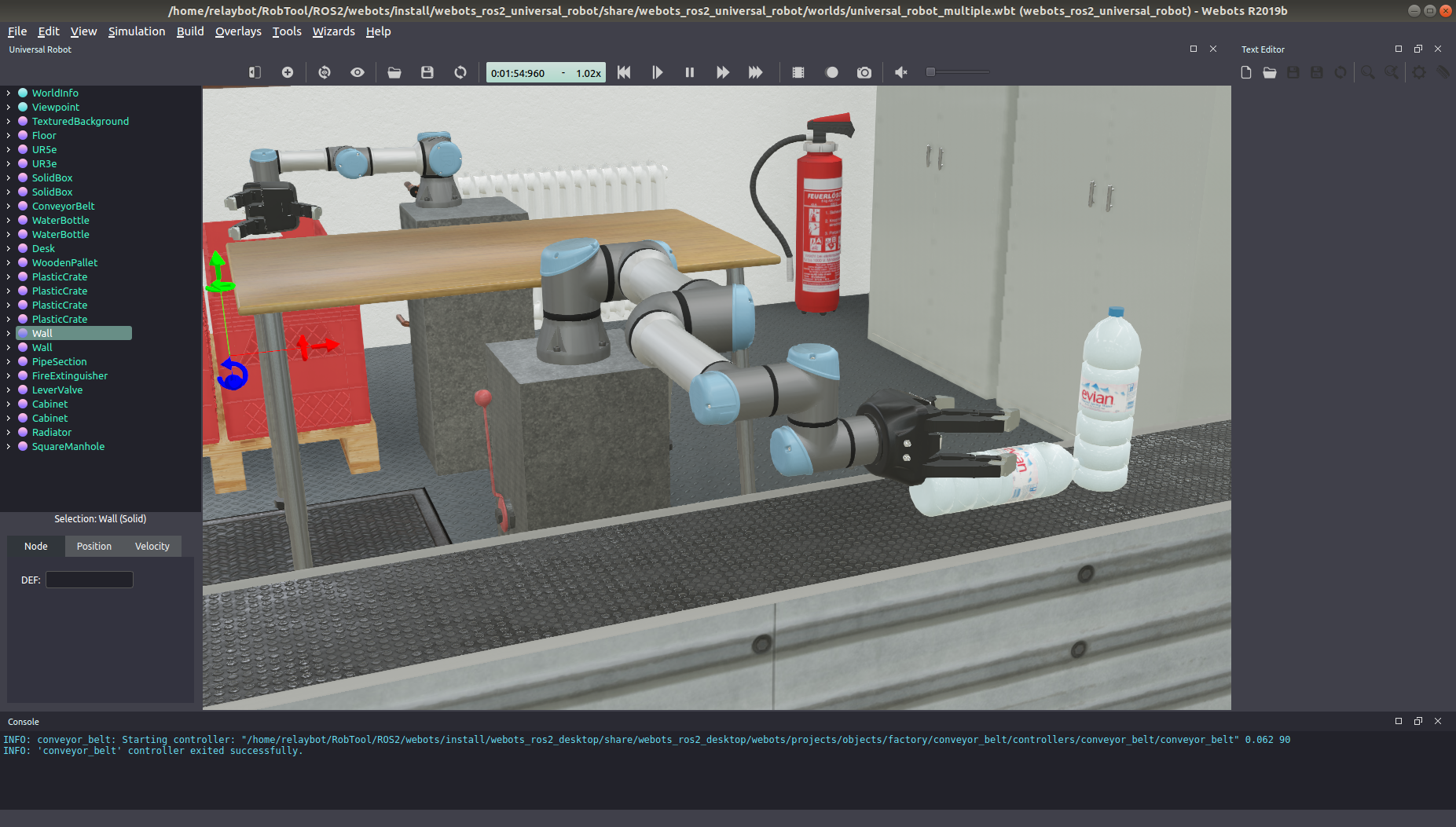
Task: Switch to the Velocity tab
Action: pyautogui.click(x=152, y=546)
